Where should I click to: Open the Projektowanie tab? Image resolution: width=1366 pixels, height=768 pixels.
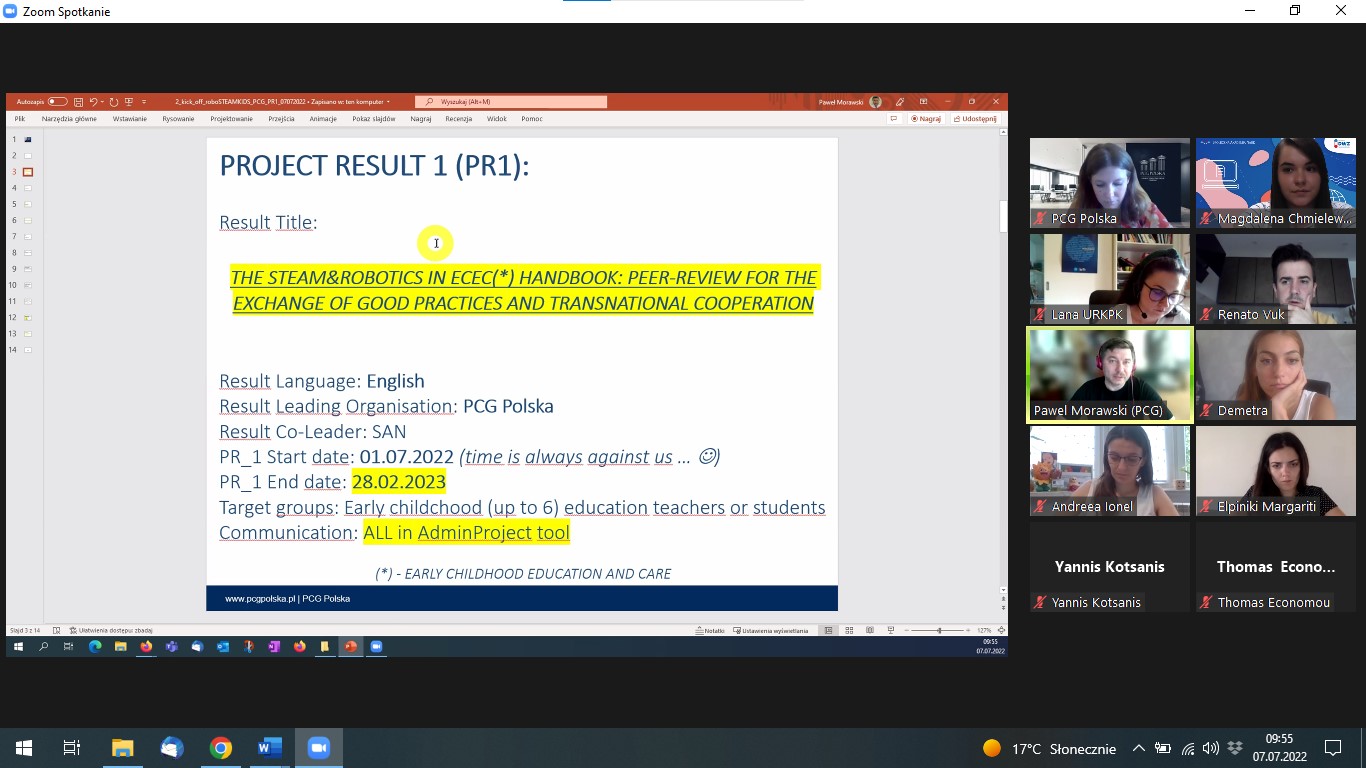[x=231, y=118]
